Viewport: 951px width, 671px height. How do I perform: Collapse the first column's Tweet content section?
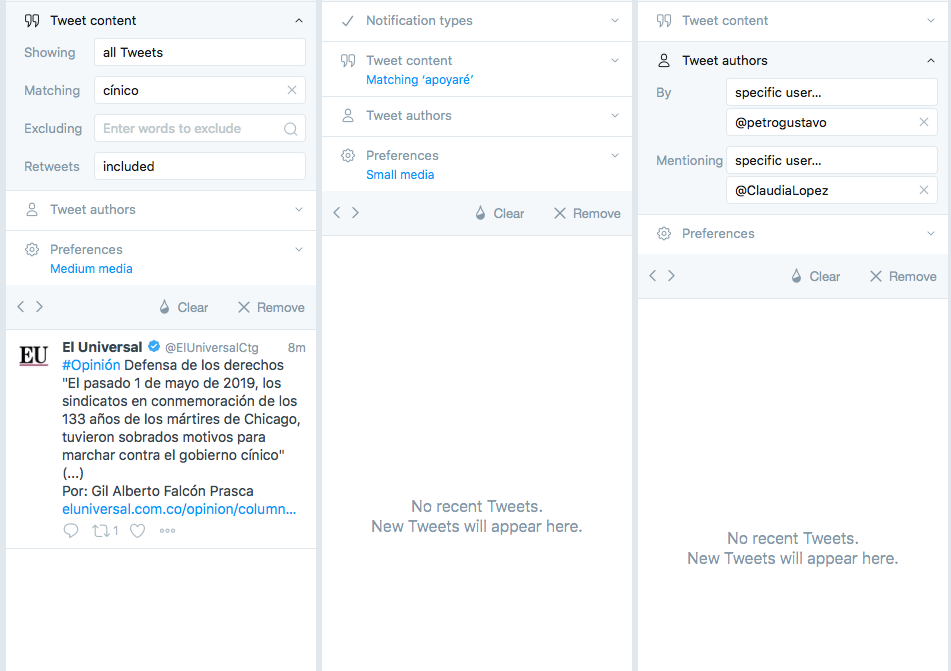pos(298,21)
